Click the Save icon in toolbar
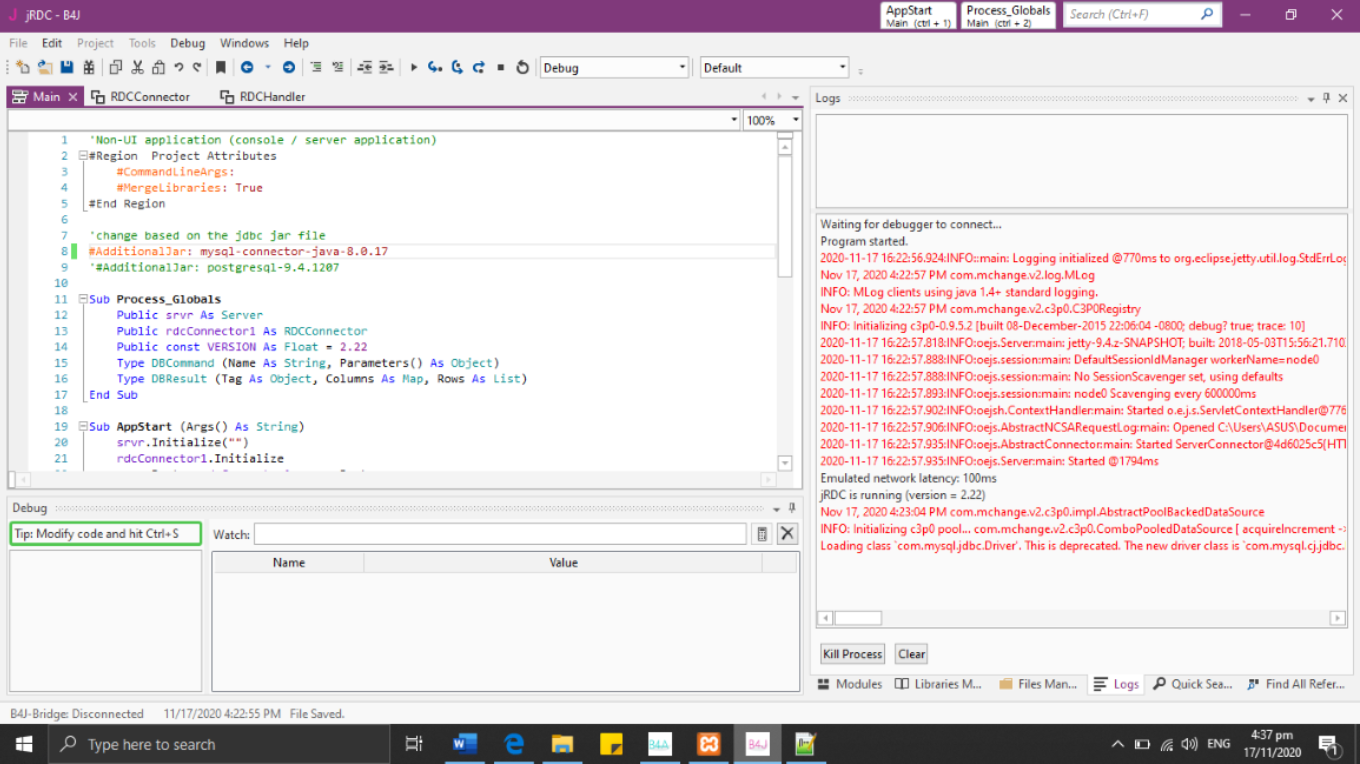Image resolution: width=1360 pixels, height=764 pixels. point(67,68)
